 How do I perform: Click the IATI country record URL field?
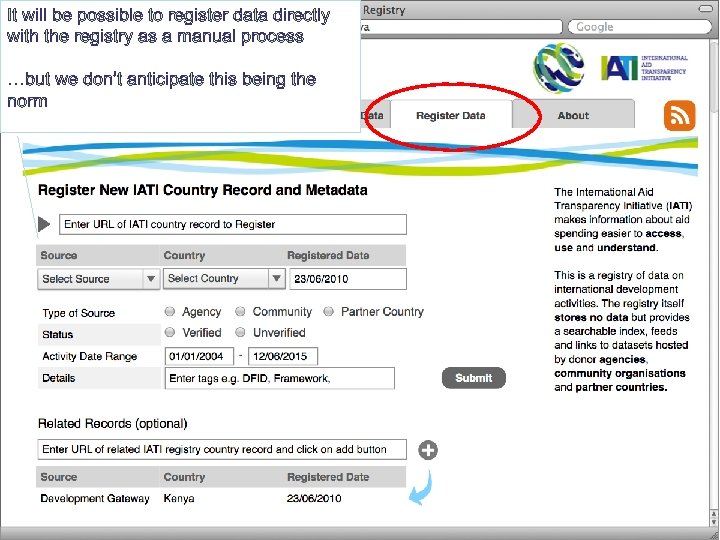click(x=233, y=225)
